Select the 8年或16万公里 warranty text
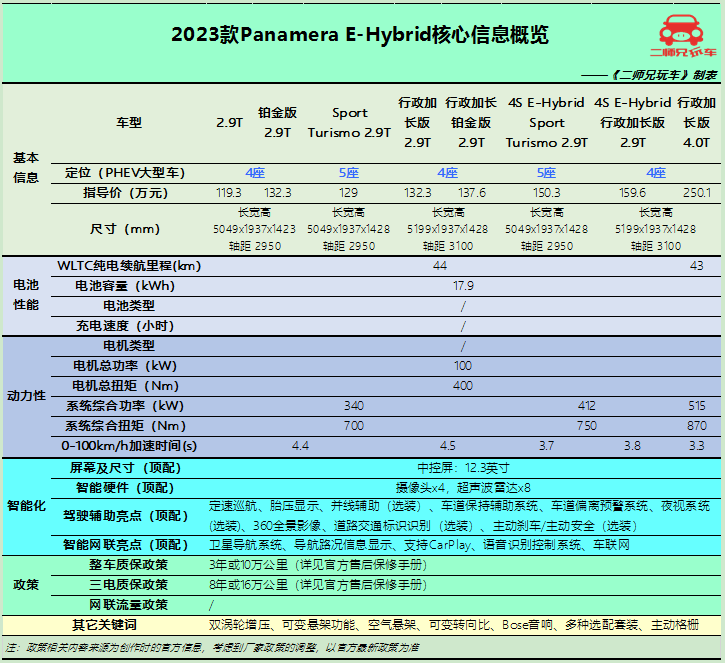 point(248,585)
